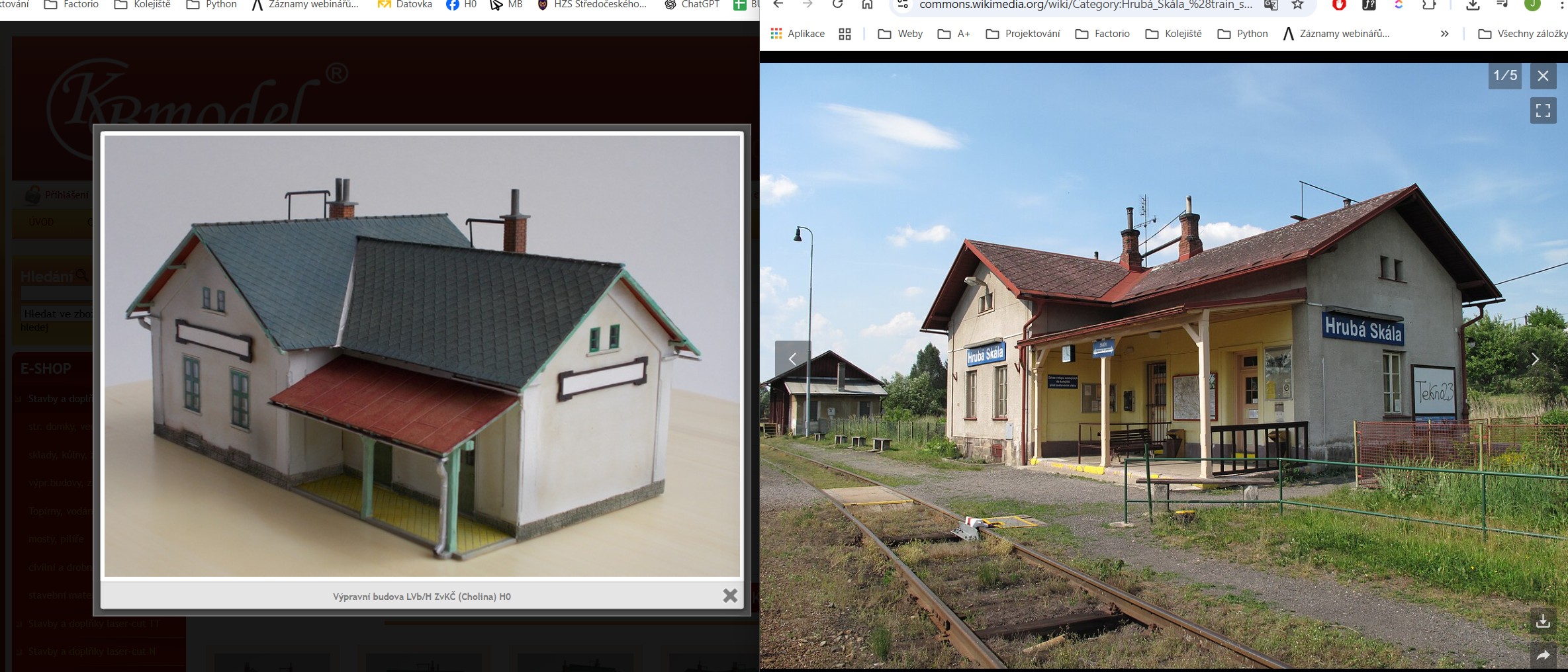Open the ChatGPT bookmark
1568x672 pixels.
[692, 5]
